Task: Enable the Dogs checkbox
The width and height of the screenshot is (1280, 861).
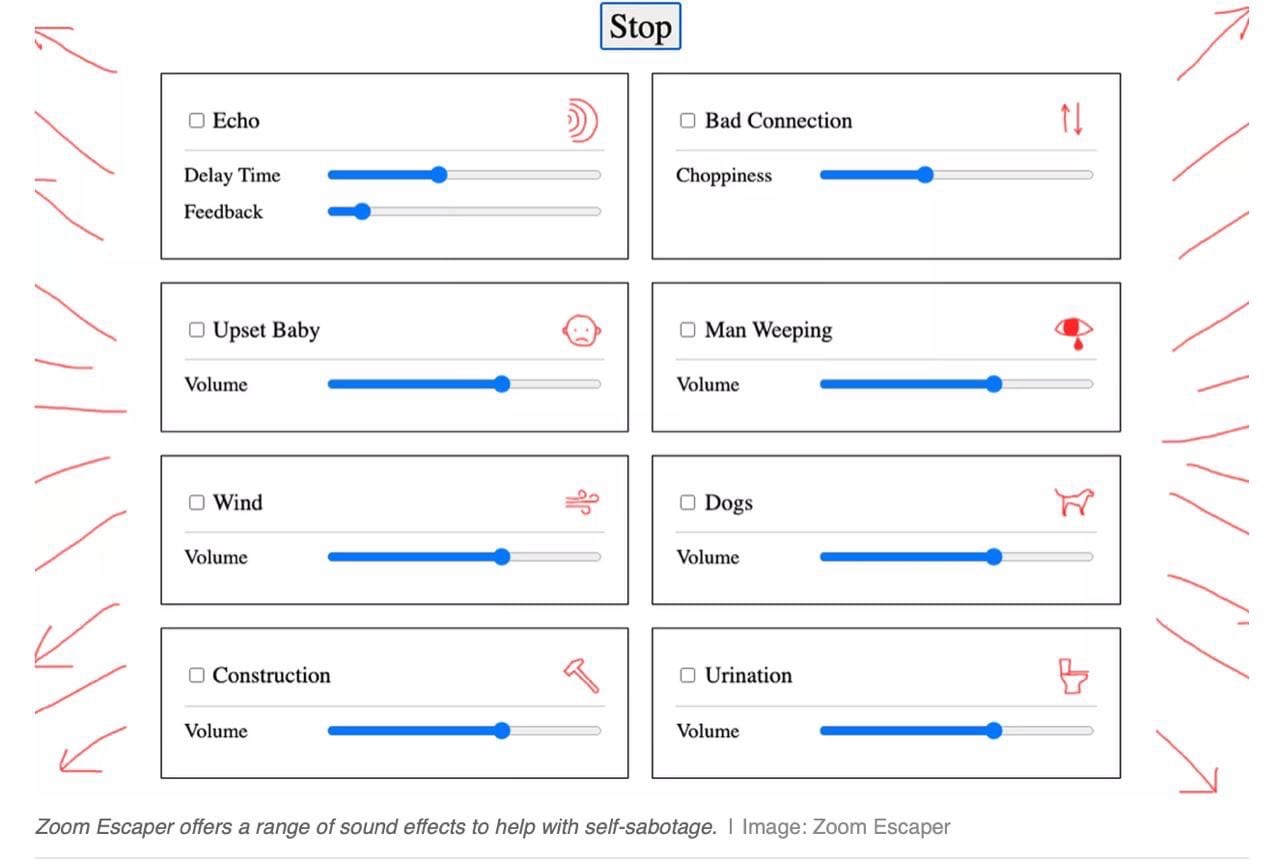Action: pyautogui.click(x=688, y=503)
